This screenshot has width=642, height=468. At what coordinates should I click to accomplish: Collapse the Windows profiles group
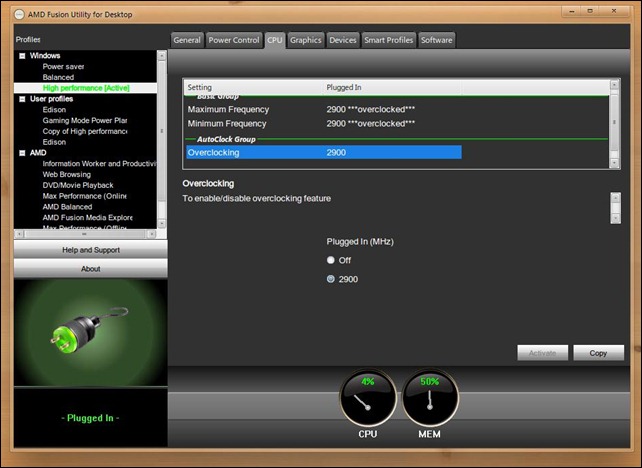(22, 56)
